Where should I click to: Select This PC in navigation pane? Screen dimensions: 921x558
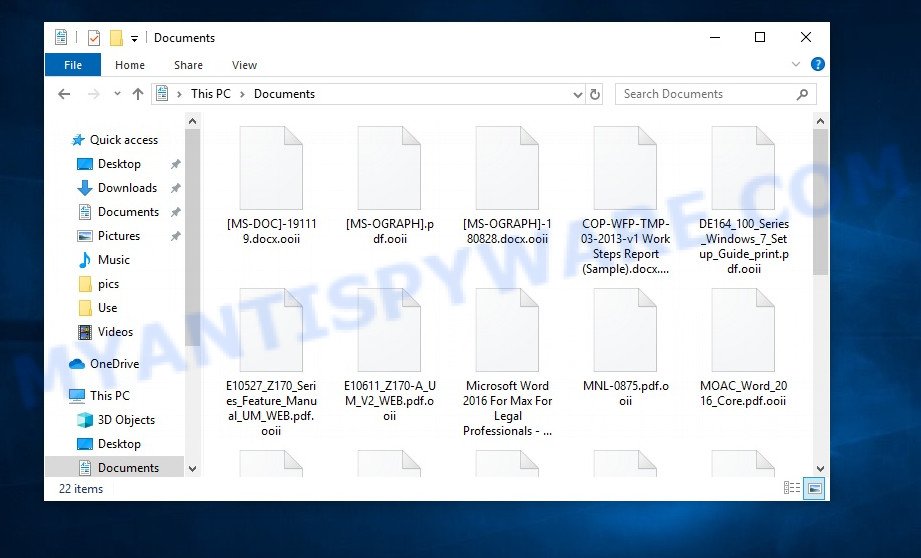[x=109, y=396]
